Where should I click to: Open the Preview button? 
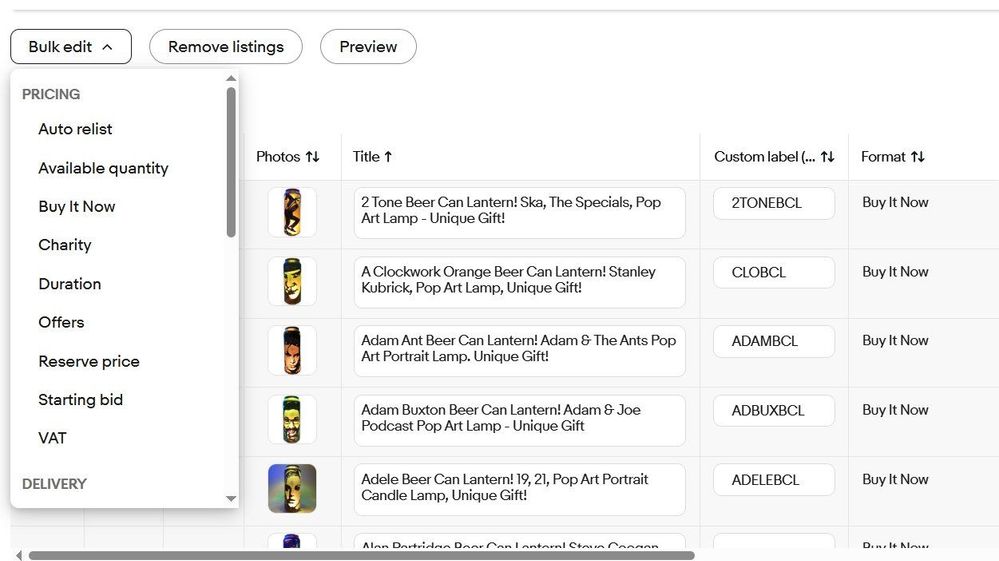pyautogui.click(x=368, y=46)
